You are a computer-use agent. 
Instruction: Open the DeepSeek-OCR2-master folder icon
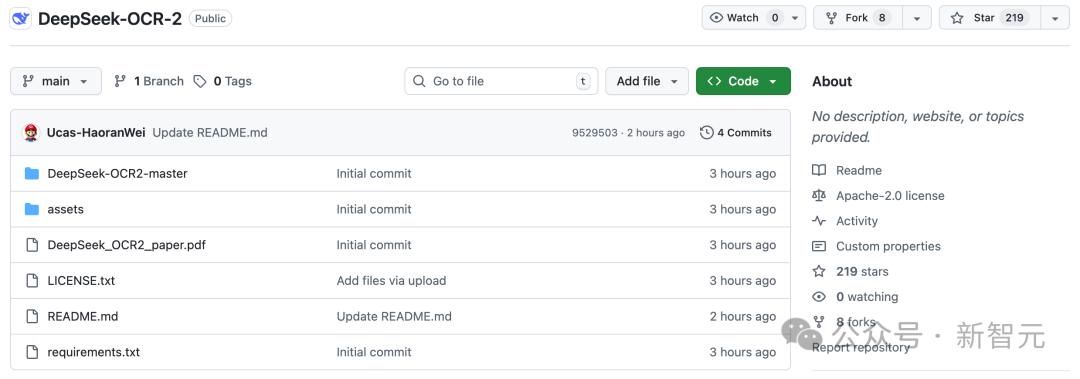32,174
